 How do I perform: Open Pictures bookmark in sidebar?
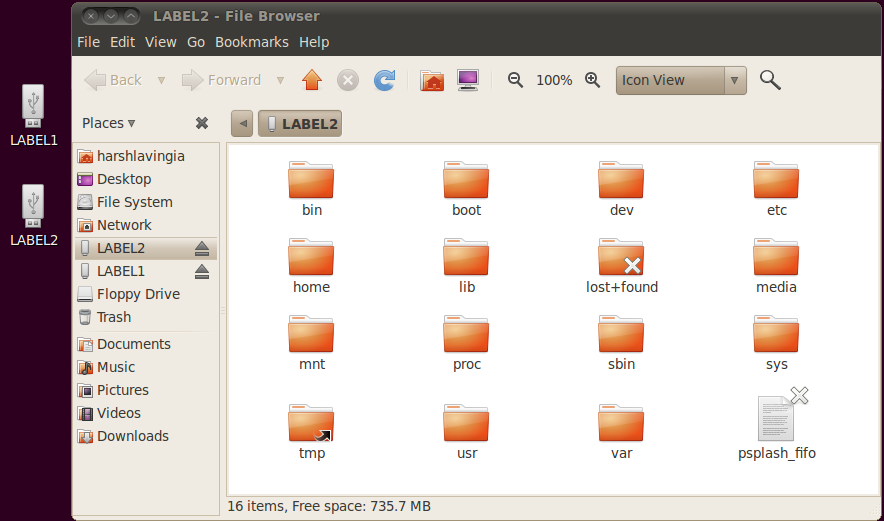(147, 390)
